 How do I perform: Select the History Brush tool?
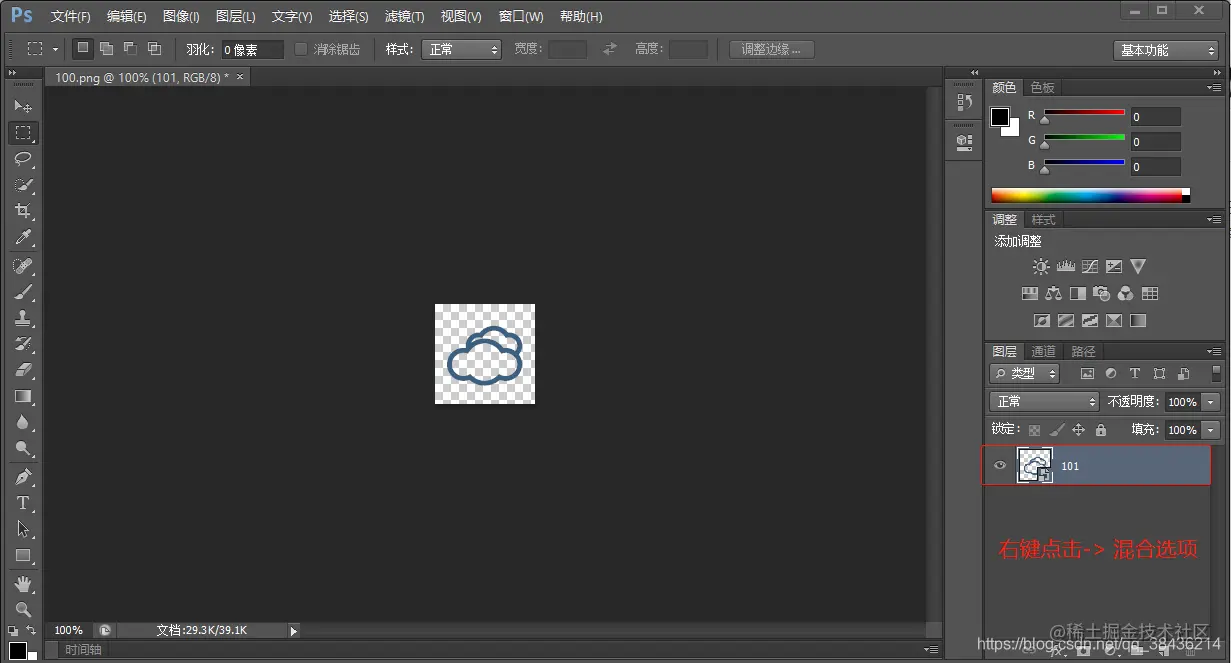23,344
